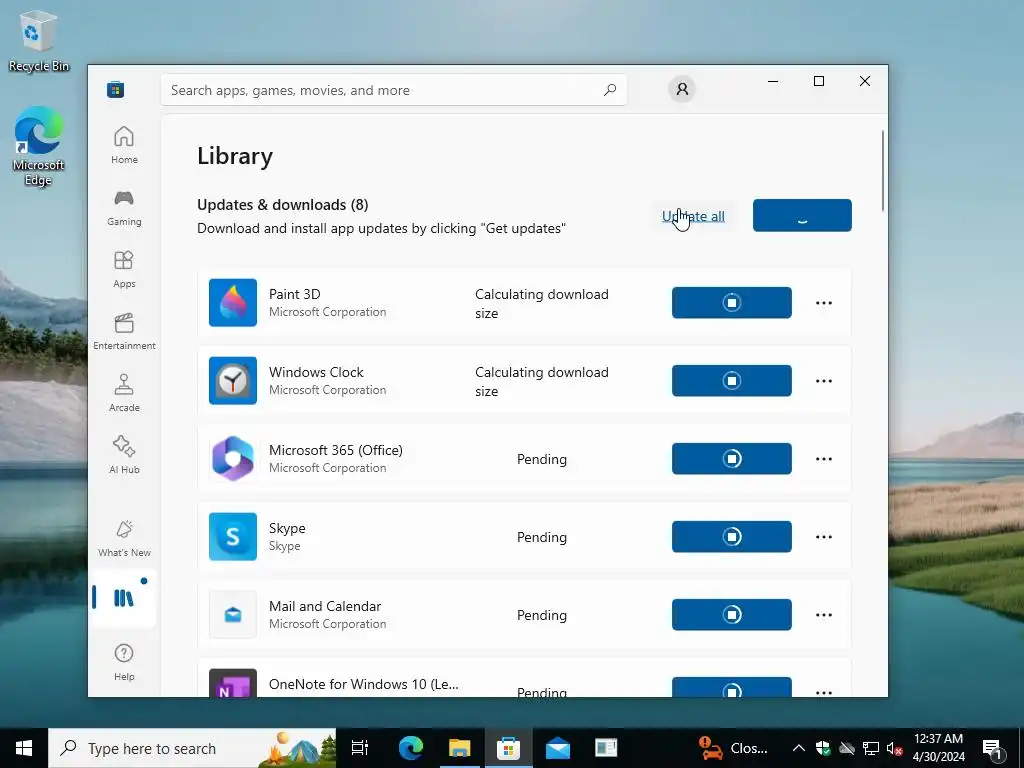Viewport: 1024px width, 768px height.
Task: Open the Home section in Store sidebar
Action: coord(124,145)
